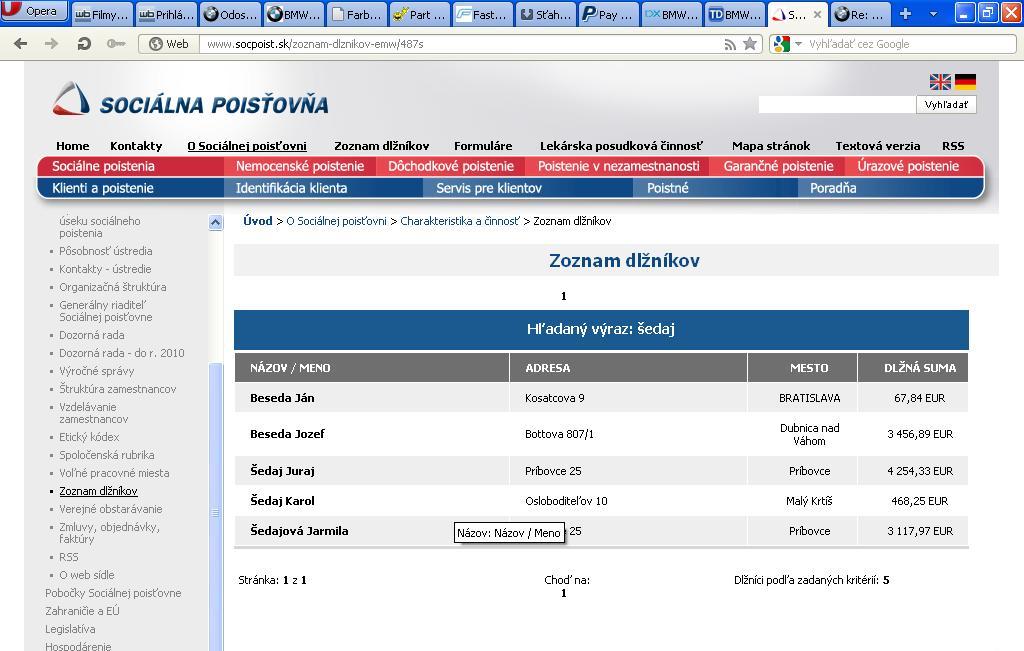Screen dimensions: 1024x651
Task: Click the site search text field
Action: (x=836, y=105)
